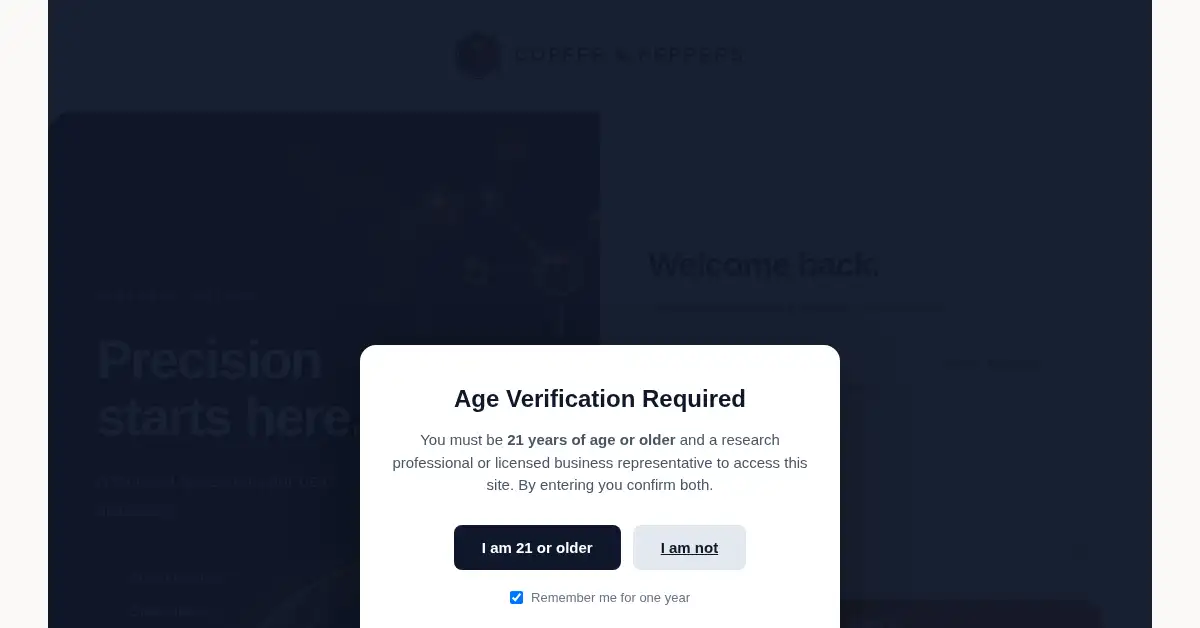Click the bold "21 years of age or older" text

(591, 440)
